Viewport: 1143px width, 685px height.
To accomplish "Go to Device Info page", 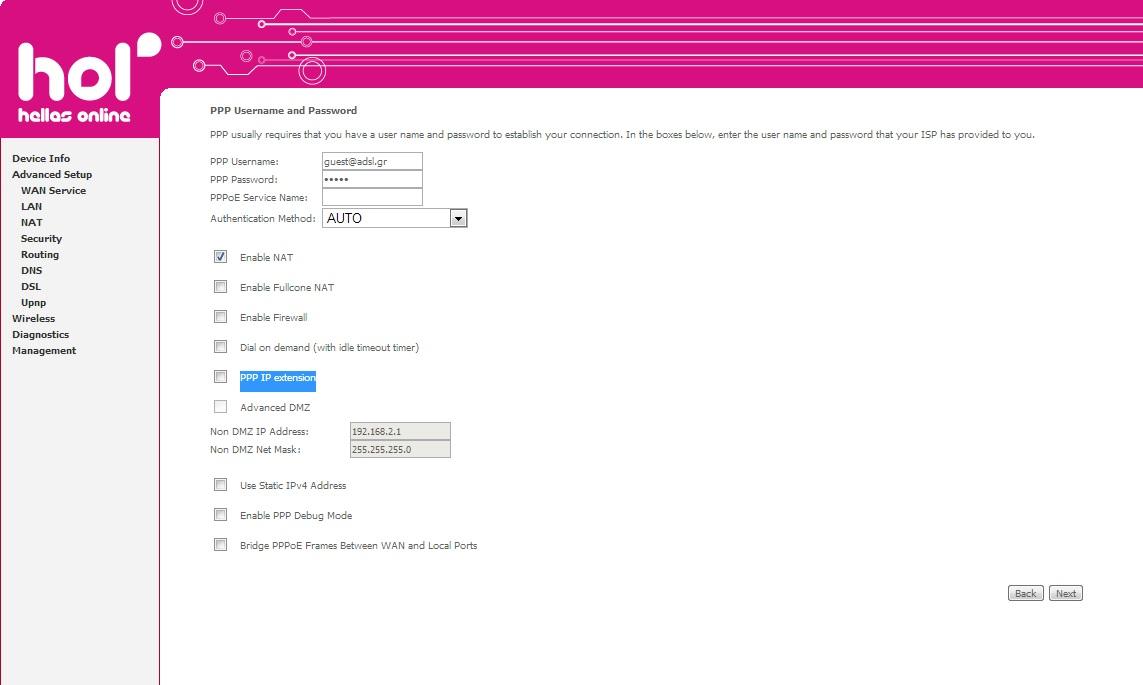I will point(41,158).
